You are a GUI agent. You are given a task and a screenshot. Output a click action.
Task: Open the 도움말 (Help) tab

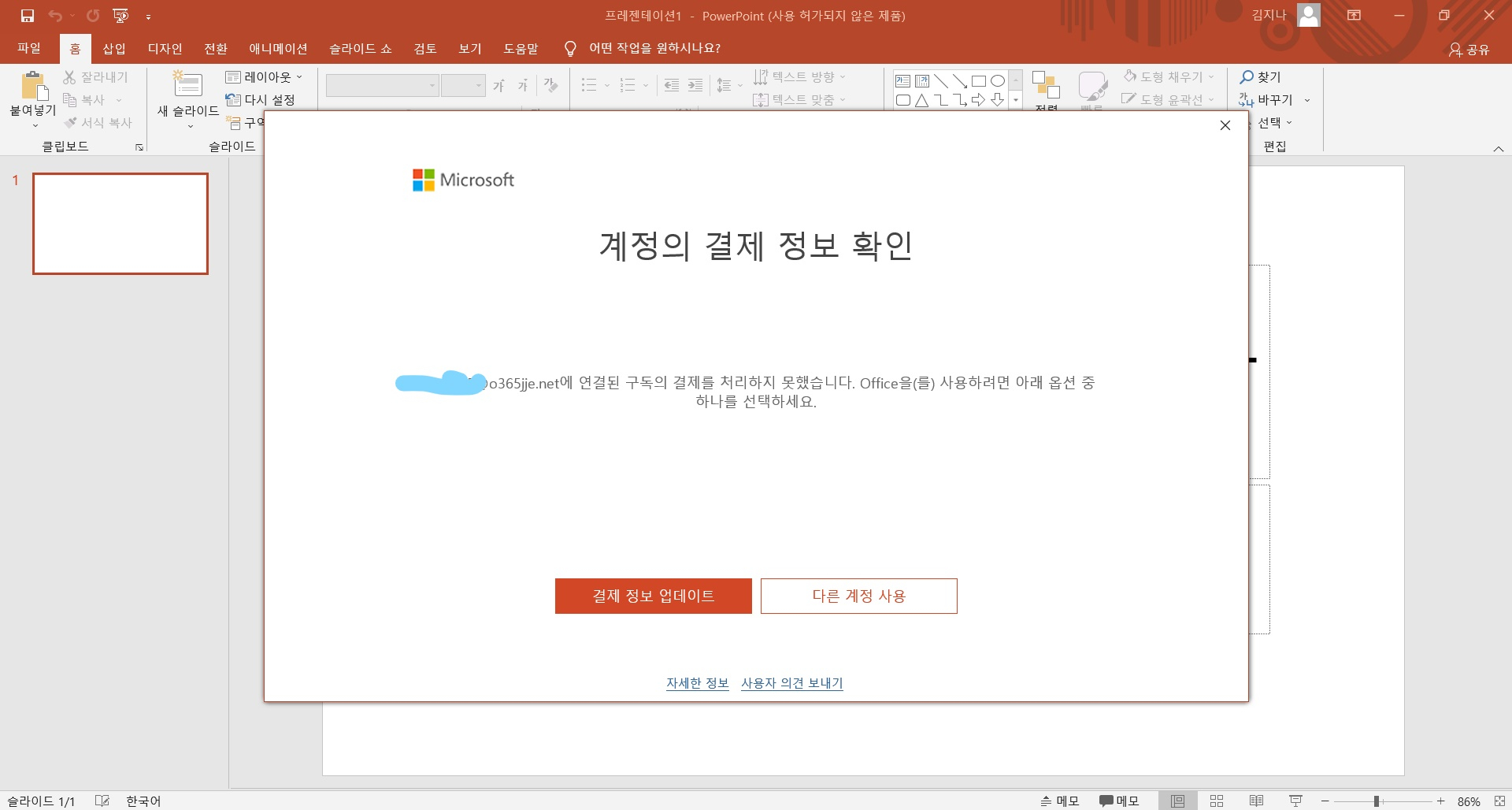(x=521, y=49)
